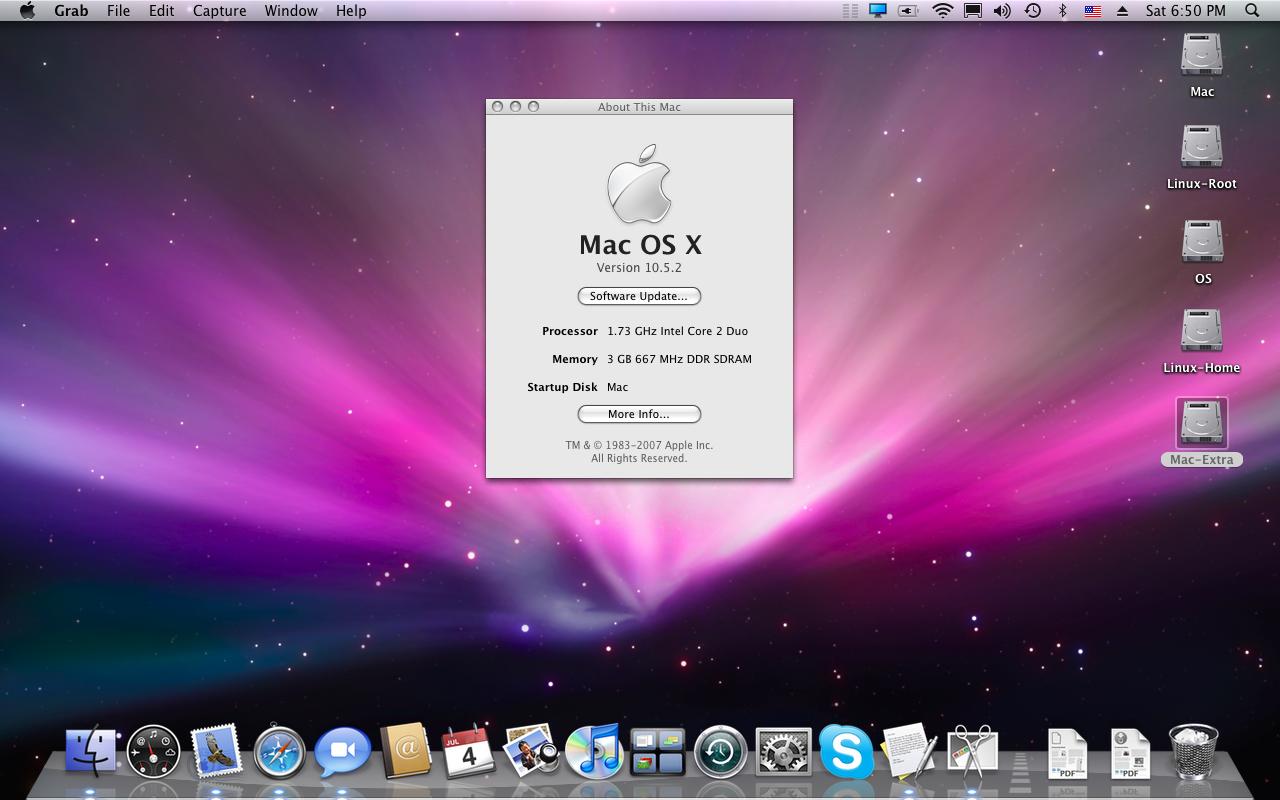The image size is (1280, 800).
Task: Select the Linux-Home drive on the desktop
Action: click(1201, 341)
